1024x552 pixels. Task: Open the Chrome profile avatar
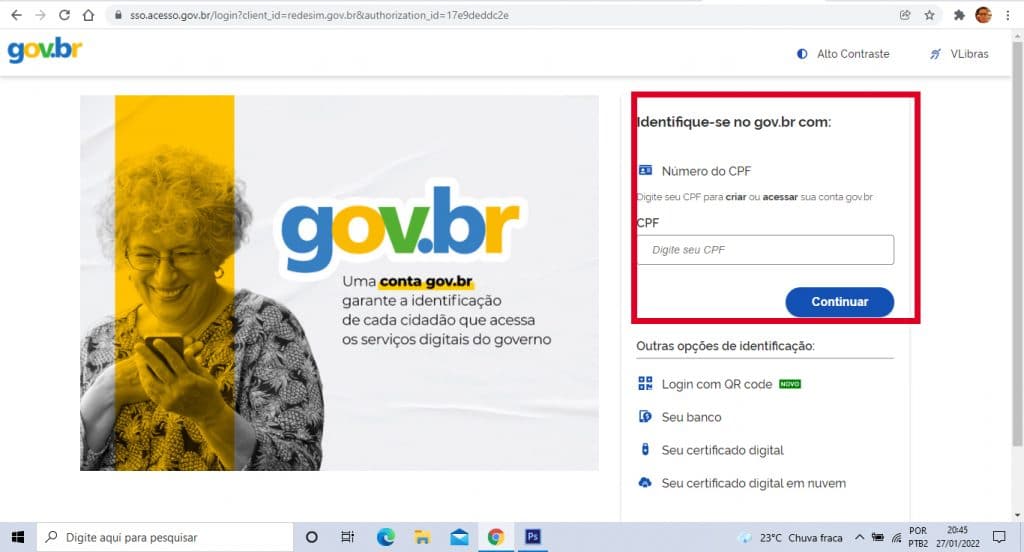coord(983,15)
